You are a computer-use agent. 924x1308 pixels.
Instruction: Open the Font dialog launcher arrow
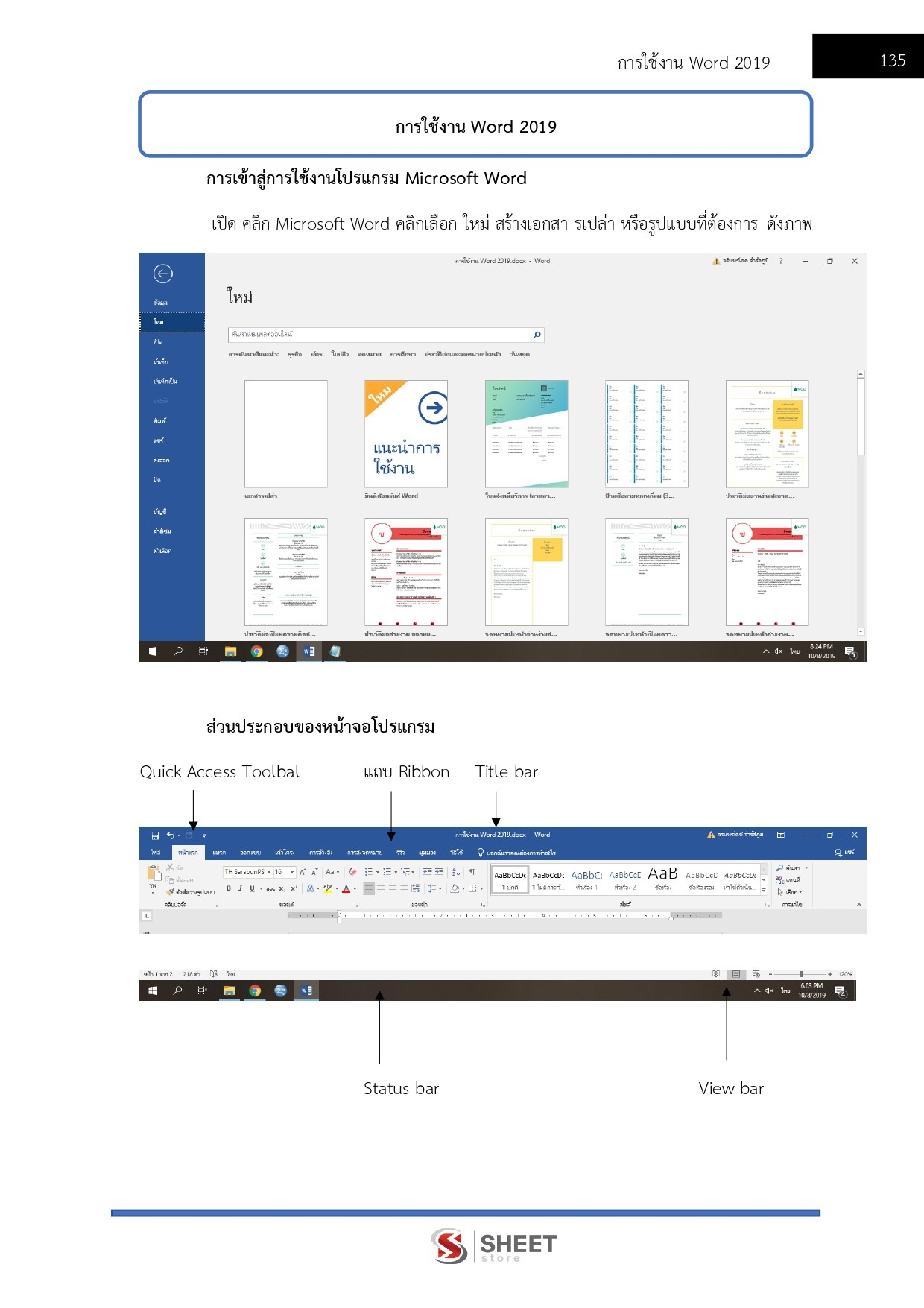(356, 905)
